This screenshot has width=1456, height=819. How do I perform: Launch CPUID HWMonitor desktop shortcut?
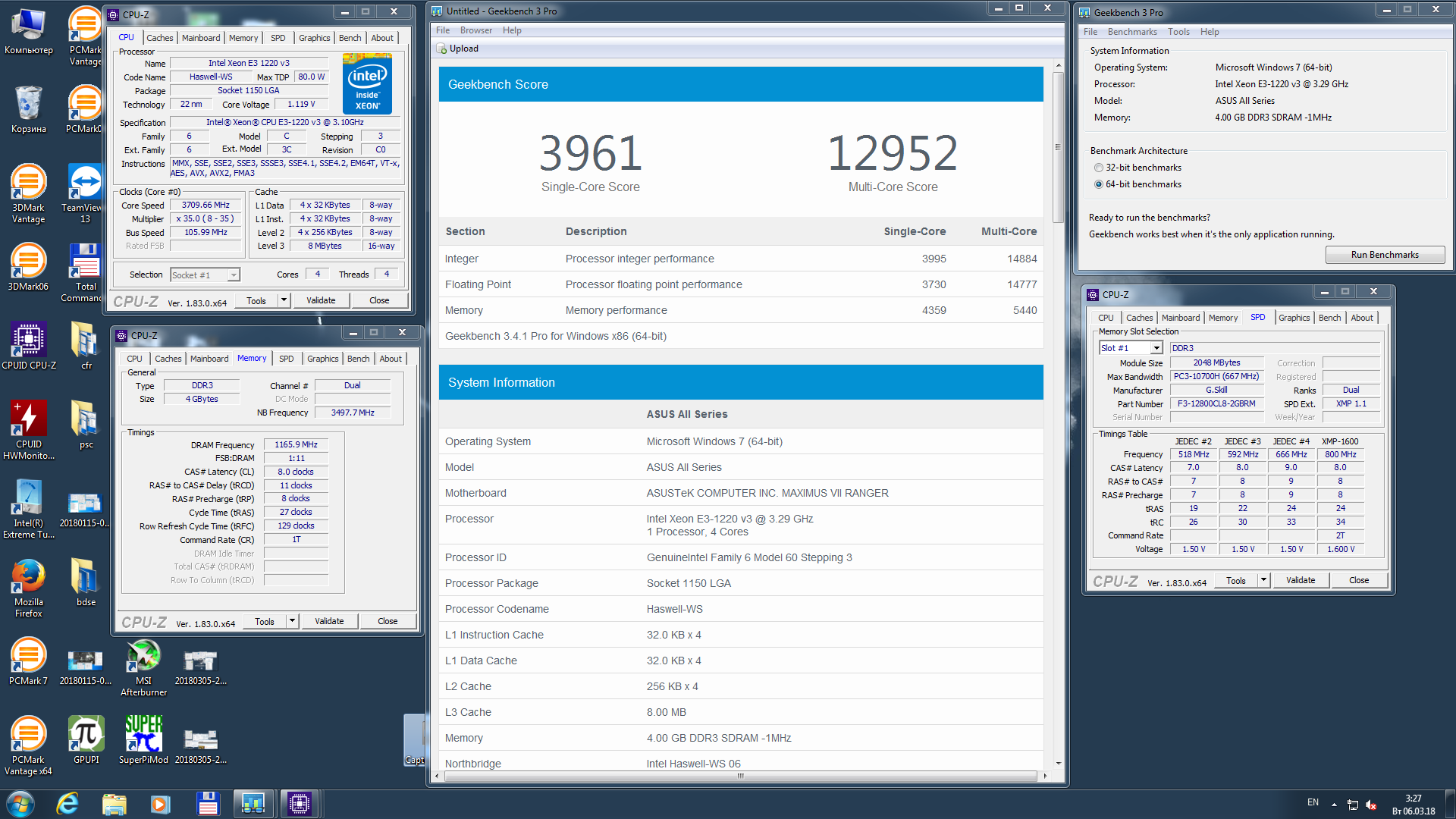tap(28, 431)
